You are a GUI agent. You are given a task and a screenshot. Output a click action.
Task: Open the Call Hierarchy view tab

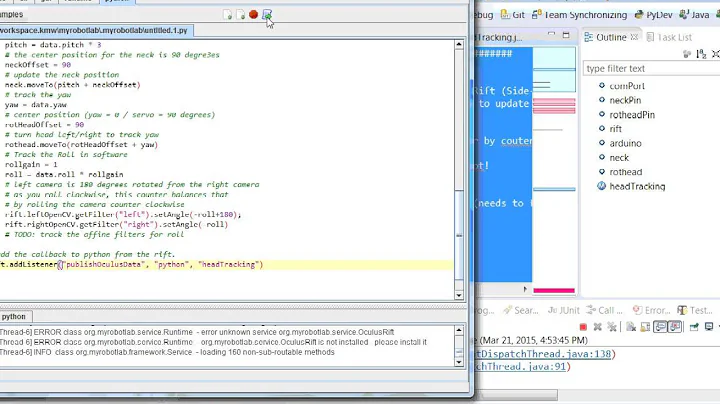click(x=604, y=310)
